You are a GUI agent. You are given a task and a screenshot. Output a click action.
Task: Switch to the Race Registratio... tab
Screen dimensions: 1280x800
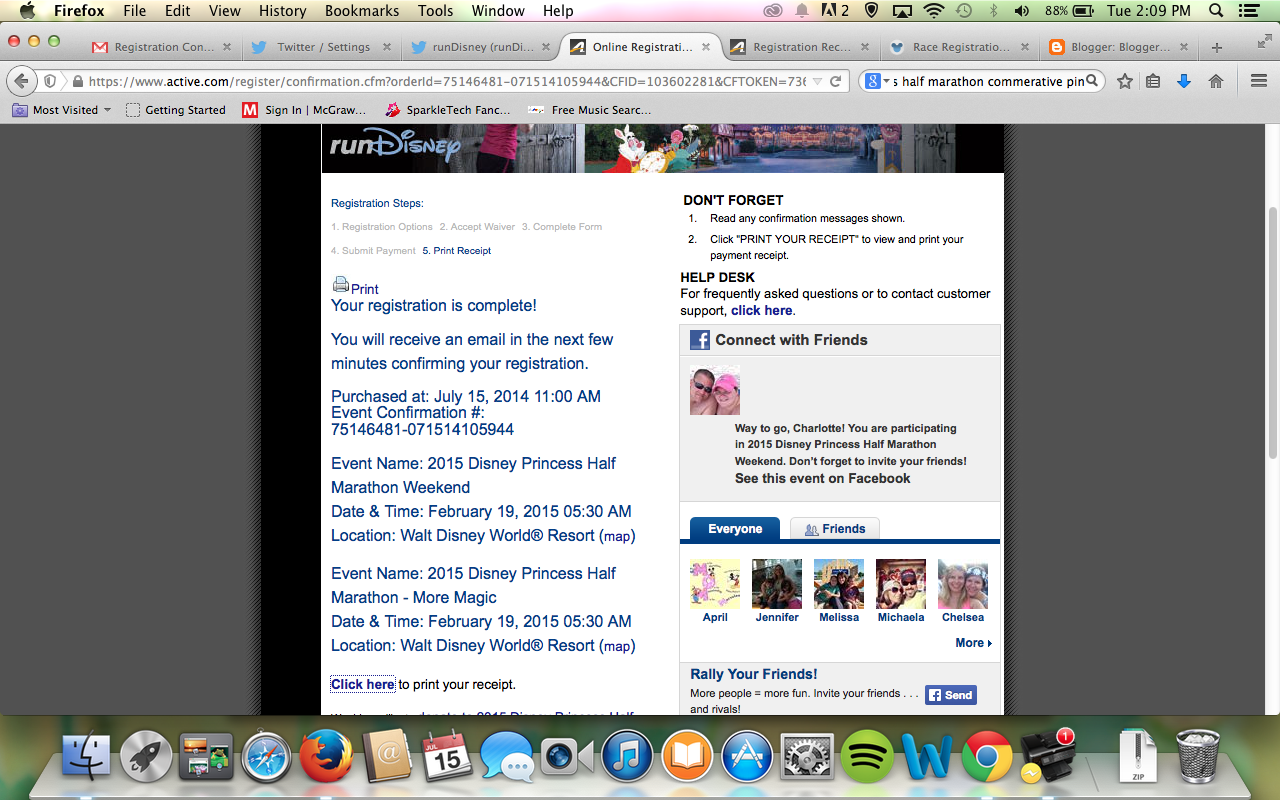click(959, 47)
